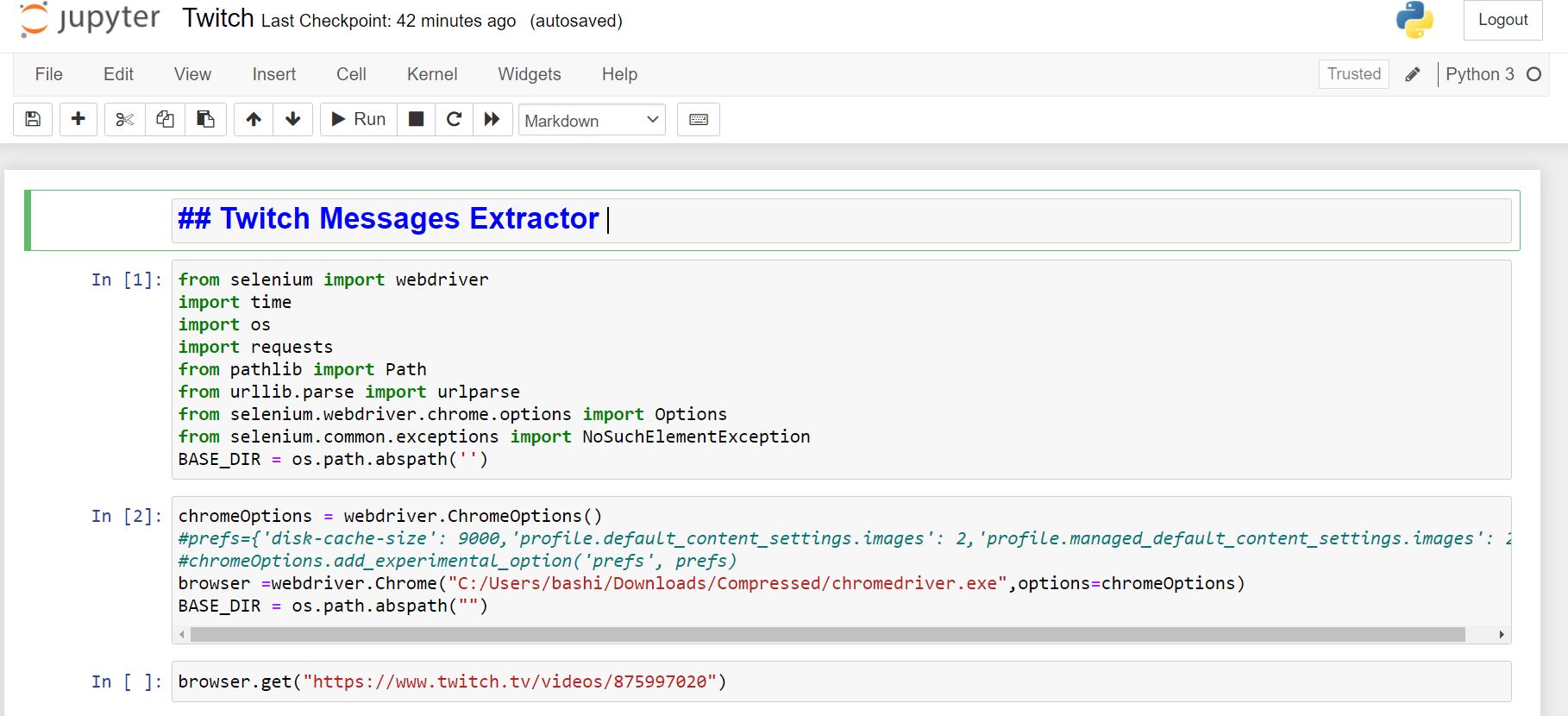Screen dimensions: 1568x716
Task: Open the View menu
Action: tap(192, 74)
